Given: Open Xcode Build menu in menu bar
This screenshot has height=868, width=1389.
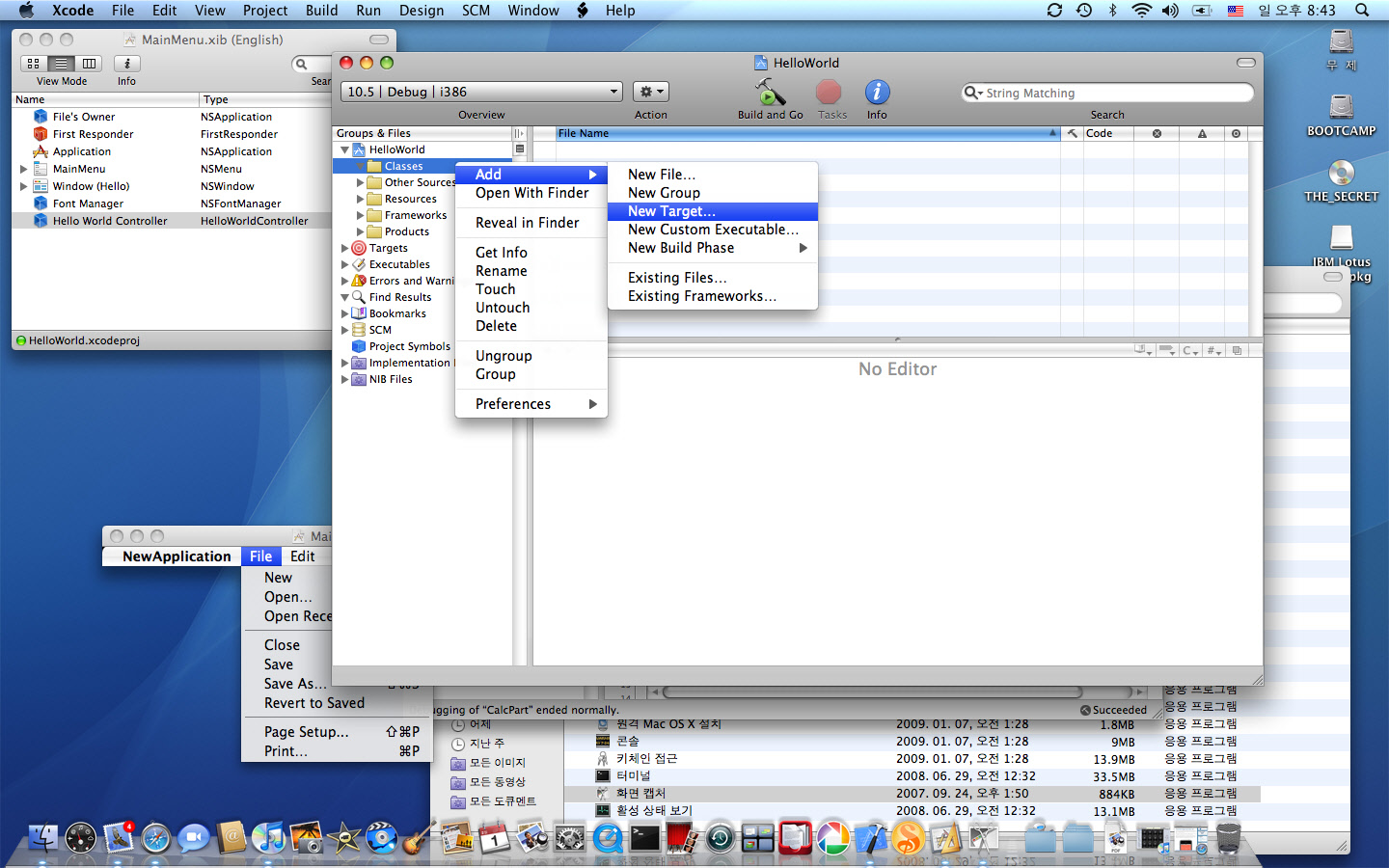Looking at the screenshot, I should tap(321, 11).
